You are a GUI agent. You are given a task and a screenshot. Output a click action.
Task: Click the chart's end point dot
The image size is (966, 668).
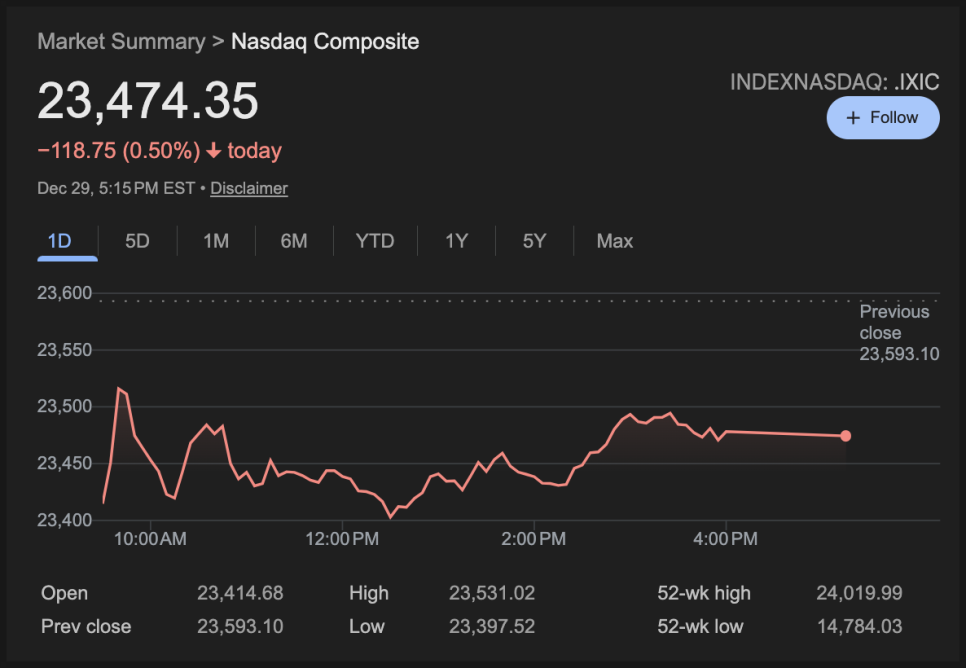[846, 436]
